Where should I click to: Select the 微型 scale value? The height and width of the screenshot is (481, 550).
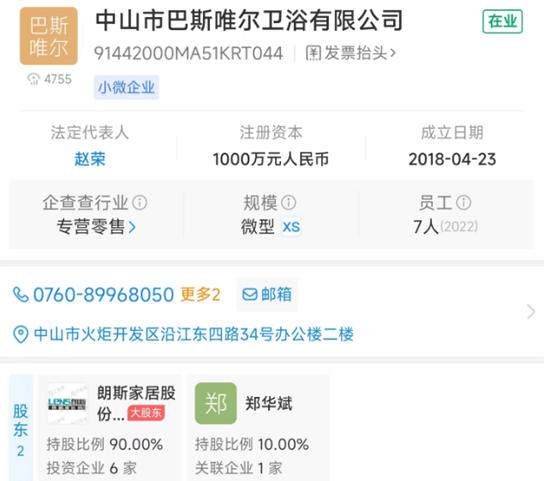tap(258, 227)
